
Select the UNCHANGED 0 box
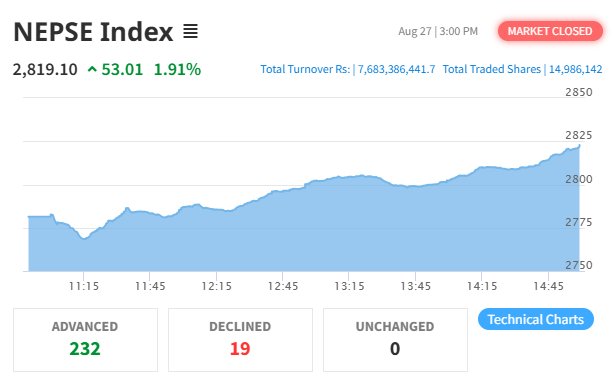click(x=395, y=340)
